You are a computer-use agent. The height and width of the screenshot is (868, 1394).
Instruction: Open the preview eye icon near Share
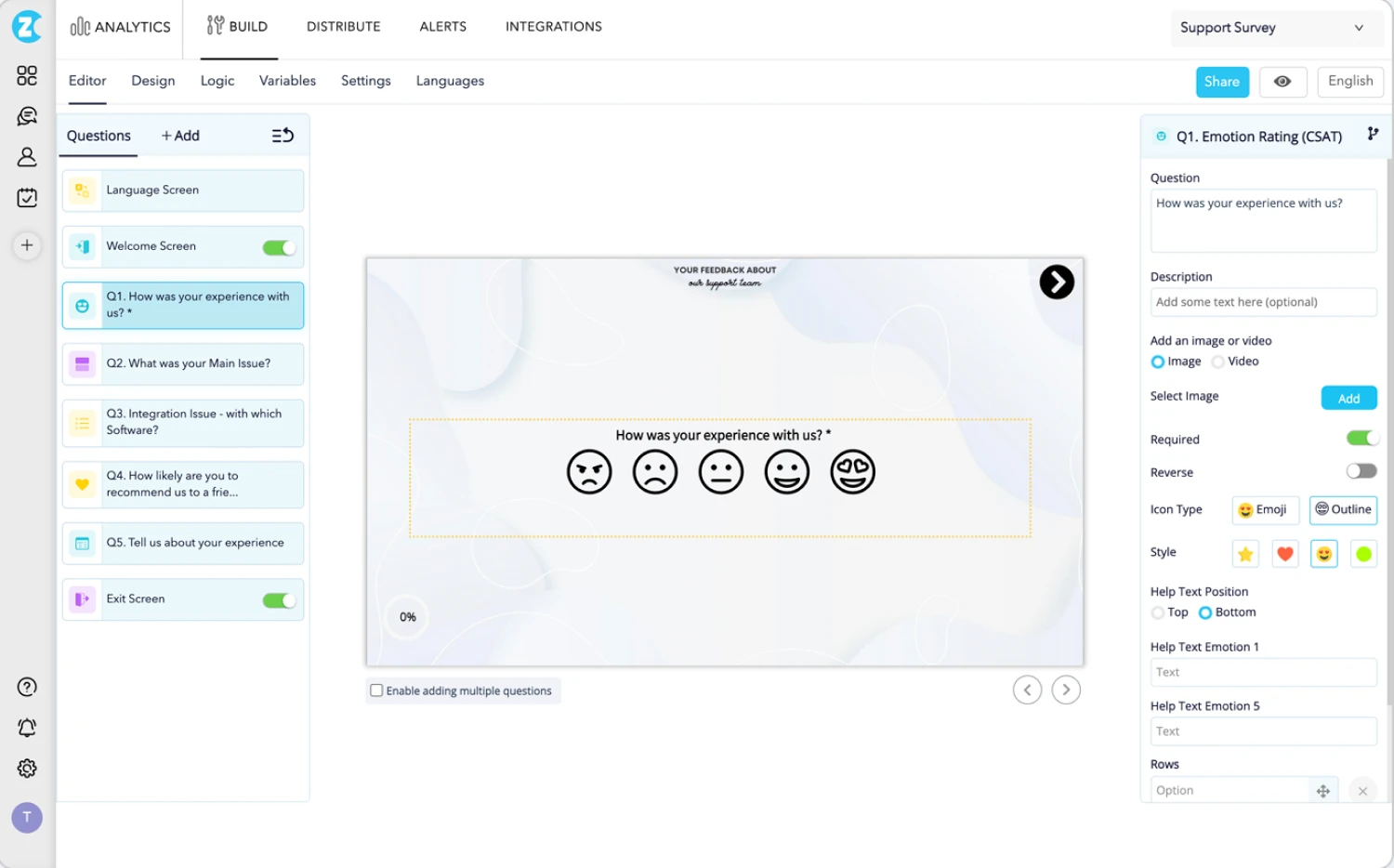pos(1282,82)
